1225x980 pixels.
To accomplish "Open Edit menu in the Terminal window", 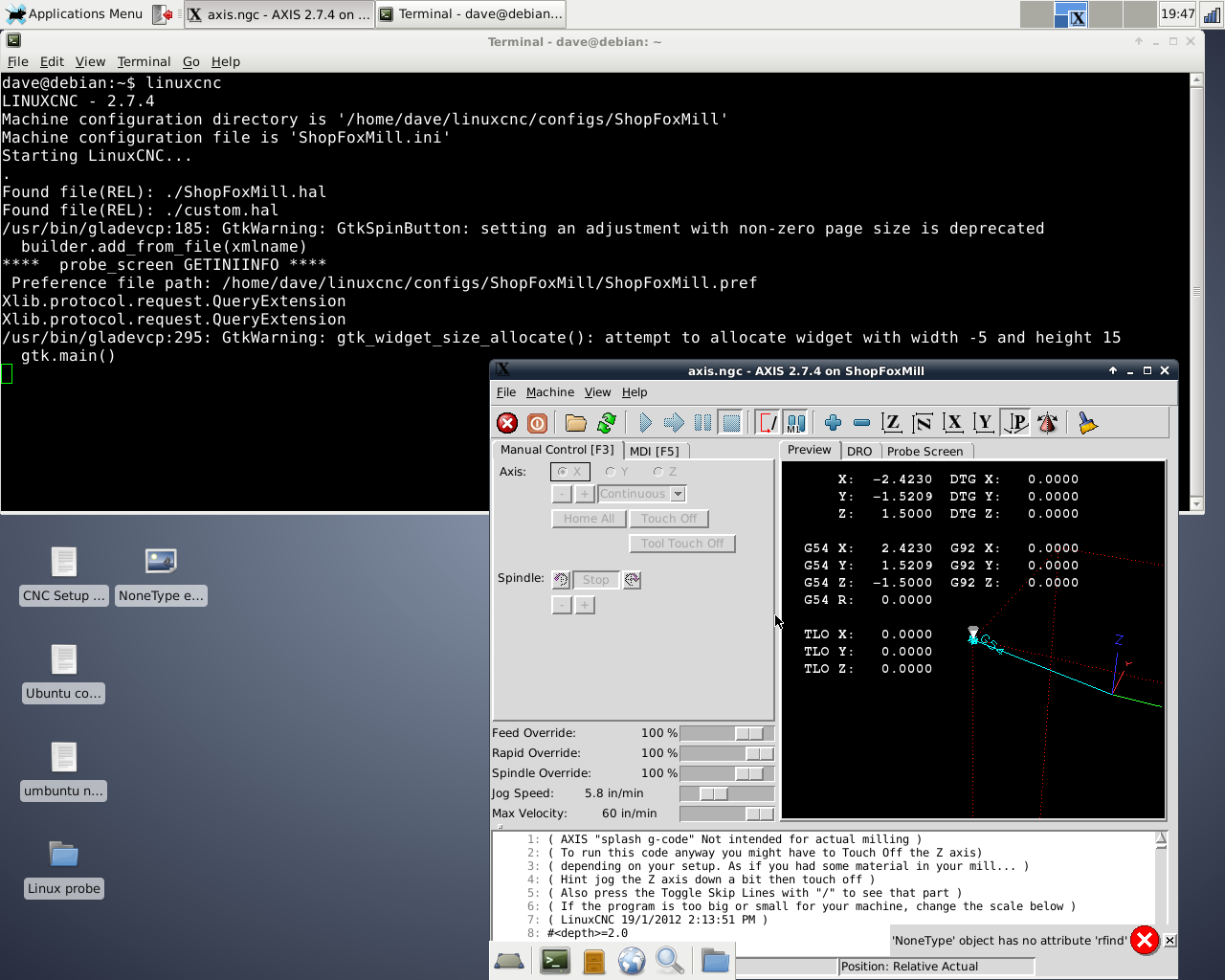I will click(x=52, y=61).
